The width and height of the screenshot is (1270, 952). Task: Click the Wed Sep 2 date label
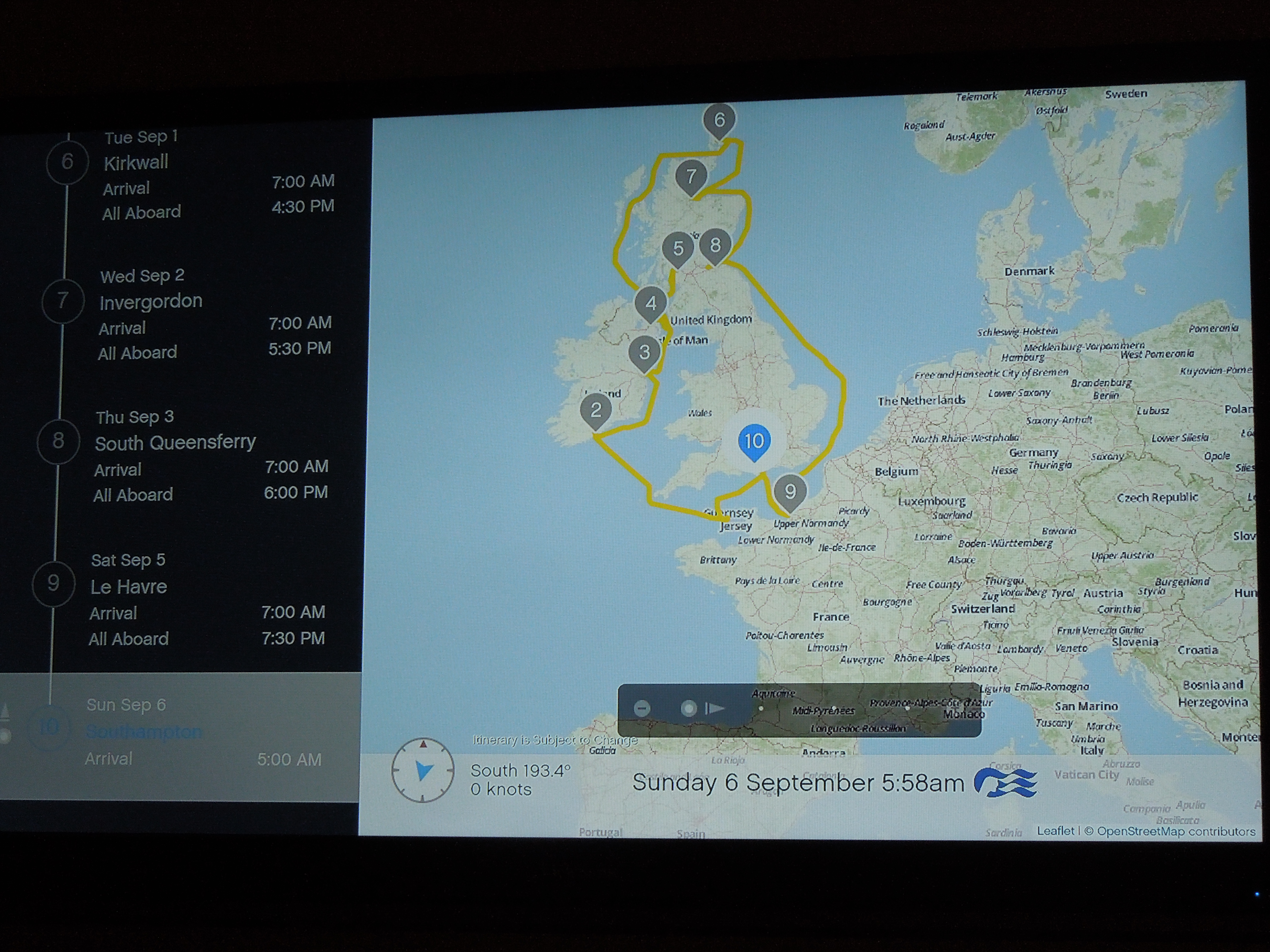pyautogui.click(x=142, y=276)
